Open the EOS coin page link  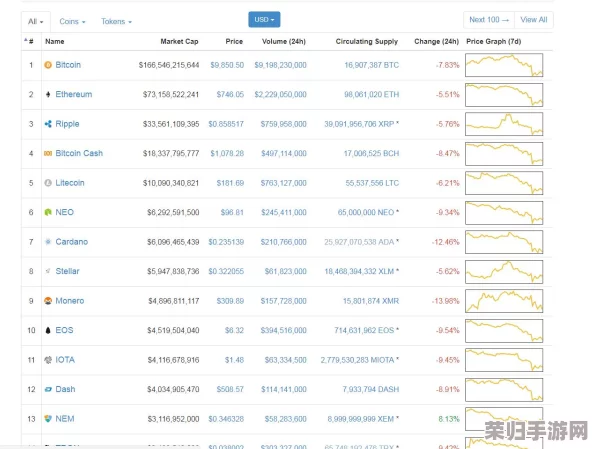[x=64, y=330]
